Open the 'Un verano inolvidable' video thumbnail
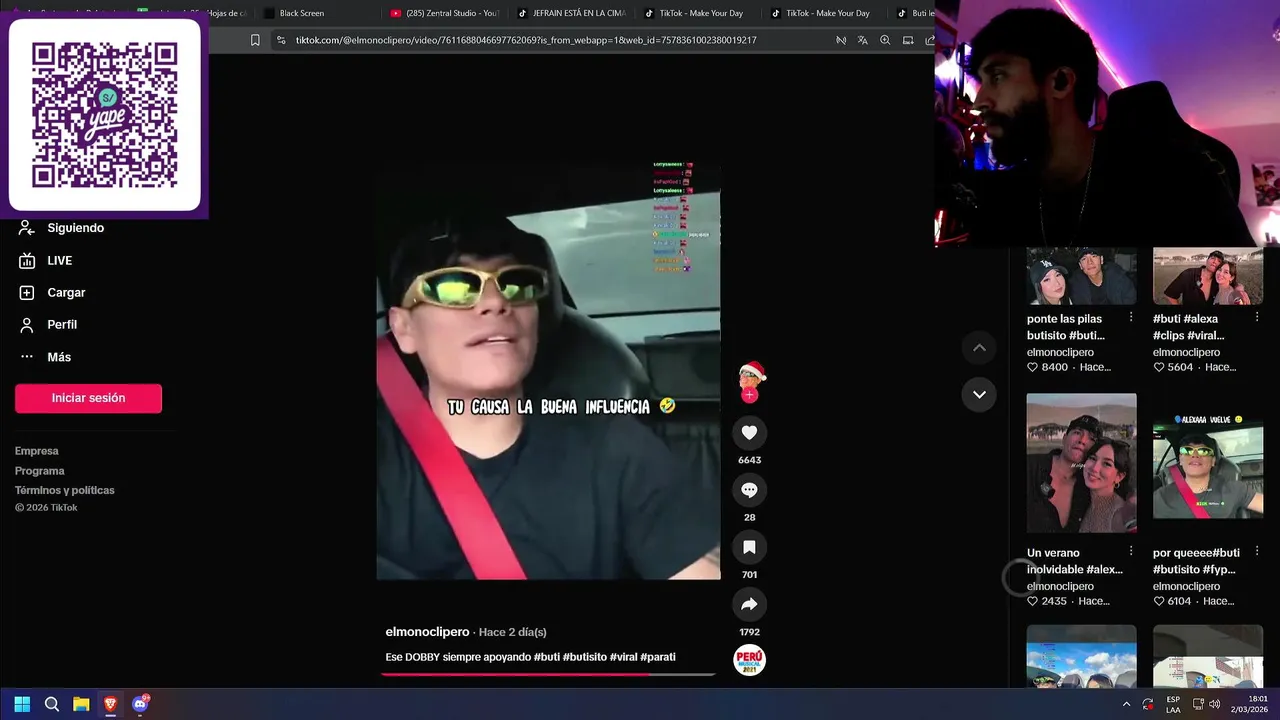The width and height of the screenshot is (1280, 720). click(x=1081, y=463)
